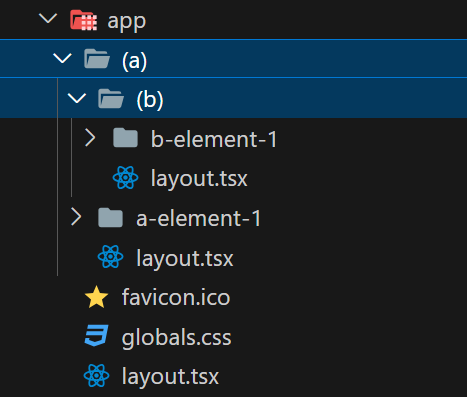Click the open folder icon for (b)
Screen dimensions: 467x397
(111, 98)
